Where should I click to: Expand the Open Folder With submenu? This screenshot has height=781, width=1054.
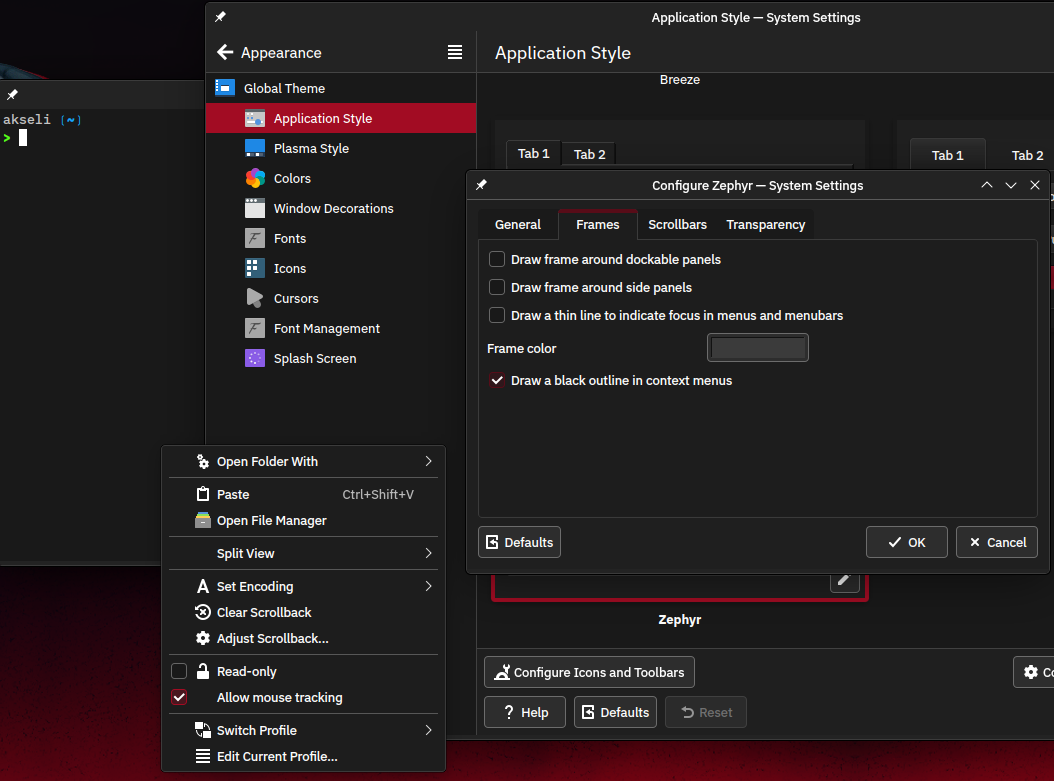(x=428, y=461)
